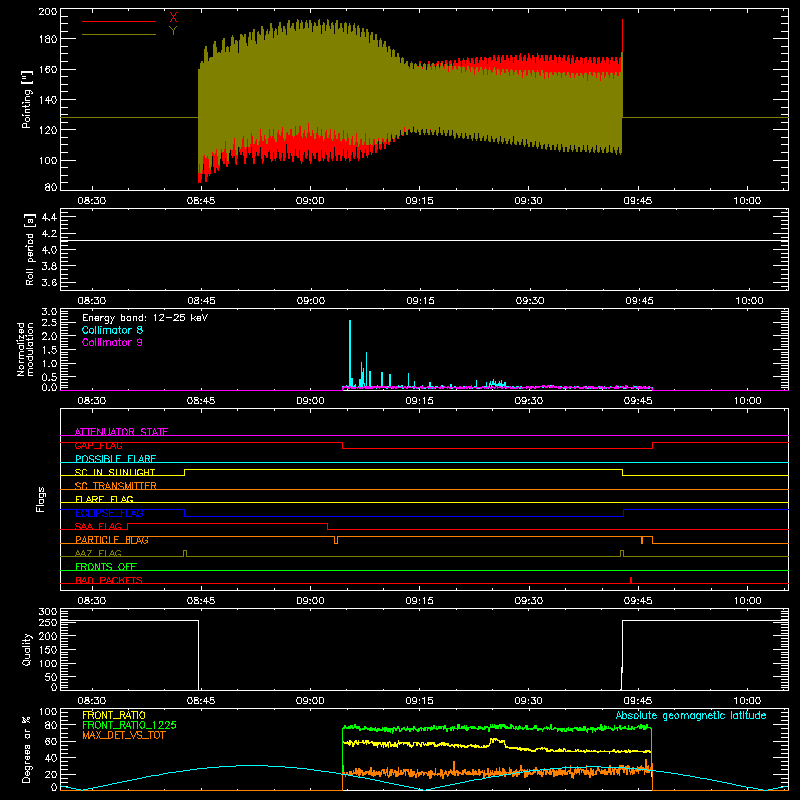Screen dimensions: 800x800
Task: Click the '08:30' tick under the Pointing plot
Action: [92, 201]
